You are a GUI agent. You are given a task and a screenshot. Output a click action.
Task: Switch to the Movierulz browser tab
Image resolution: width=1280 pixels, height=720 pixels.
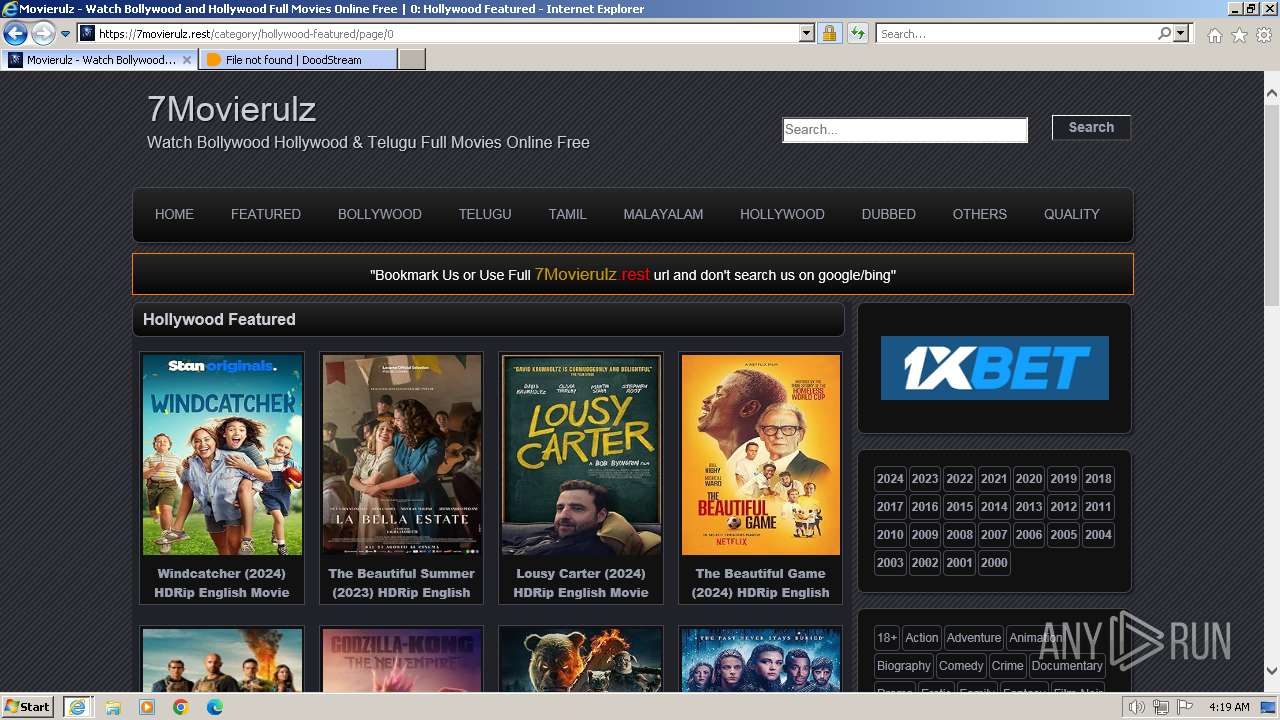click(x=100, y=60)
